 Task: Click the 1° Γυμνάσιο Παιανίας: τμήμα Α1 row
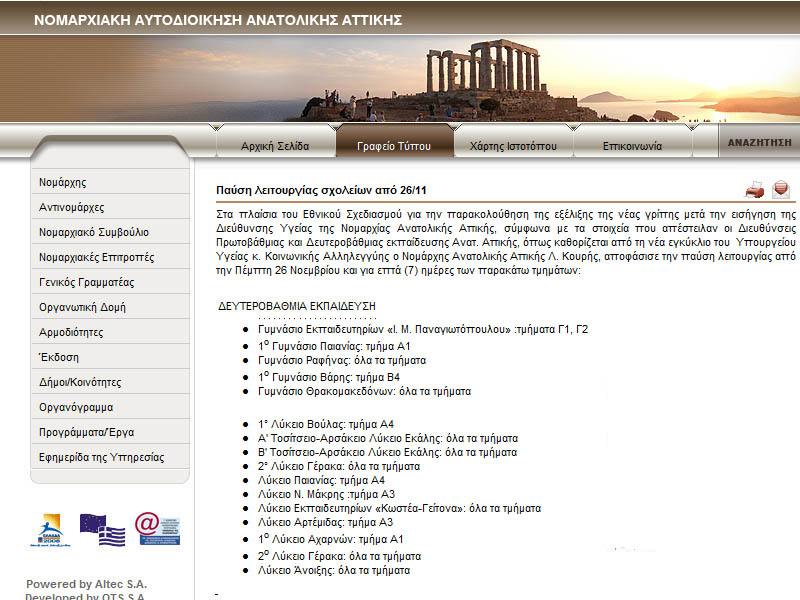[334, 346]
